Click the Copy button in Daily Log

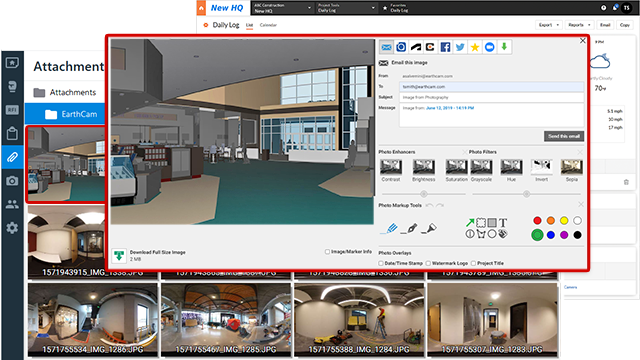(x=625, y=25)
